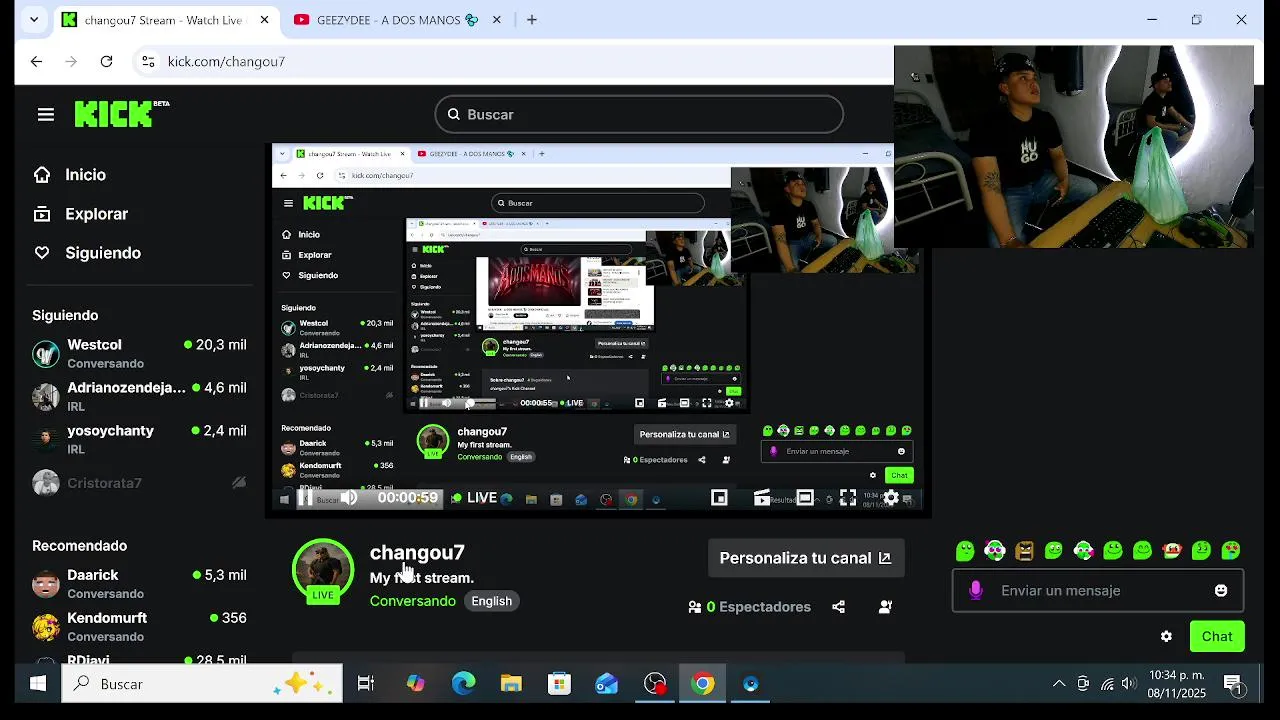Select the red clown-hair emote

(x=1172, y=551)
